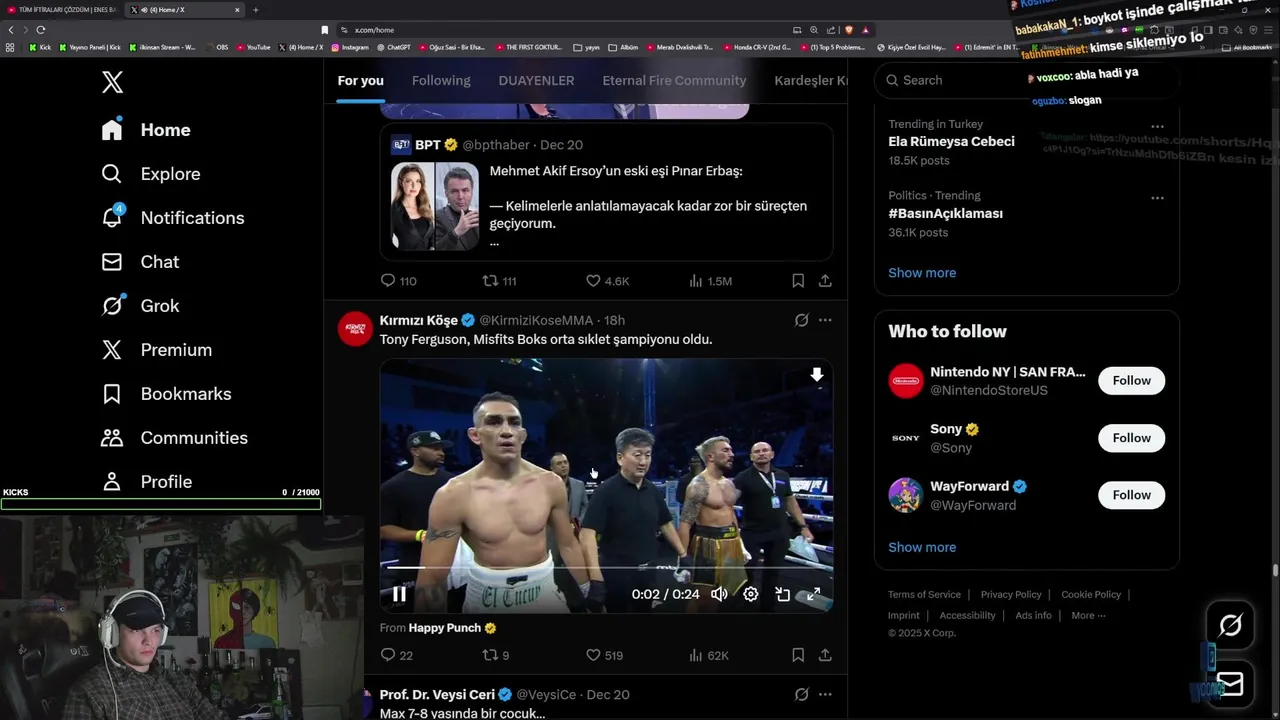Viewport: 1280px width, 720px height.
Task: Open Grok in the sidebar
Action: (x=140, y=306)
